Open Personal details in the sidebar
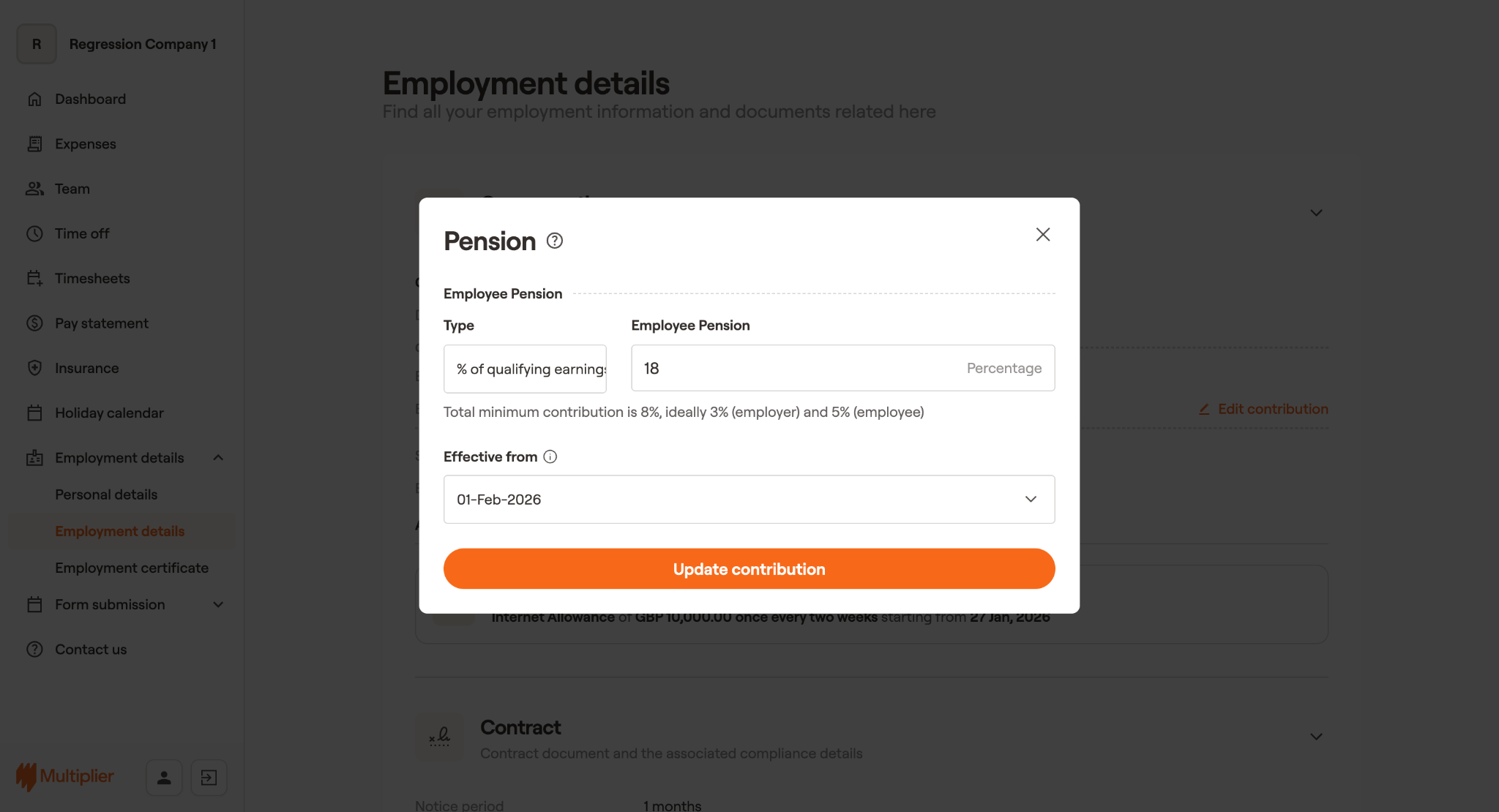This screenshot has height=812, width=1499. tap(106, 495)
